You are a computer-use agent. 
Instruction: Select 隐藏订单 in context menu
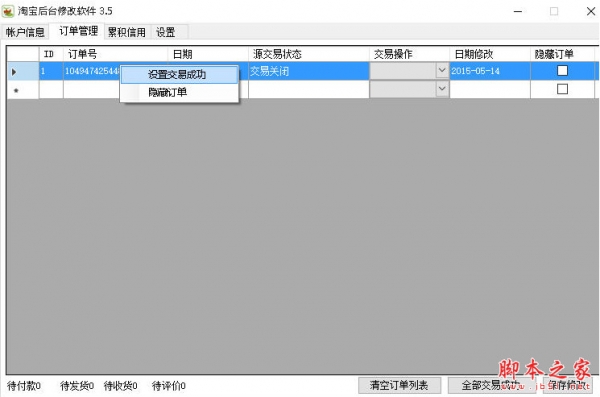pyautogui.click(x=179, y=92)
